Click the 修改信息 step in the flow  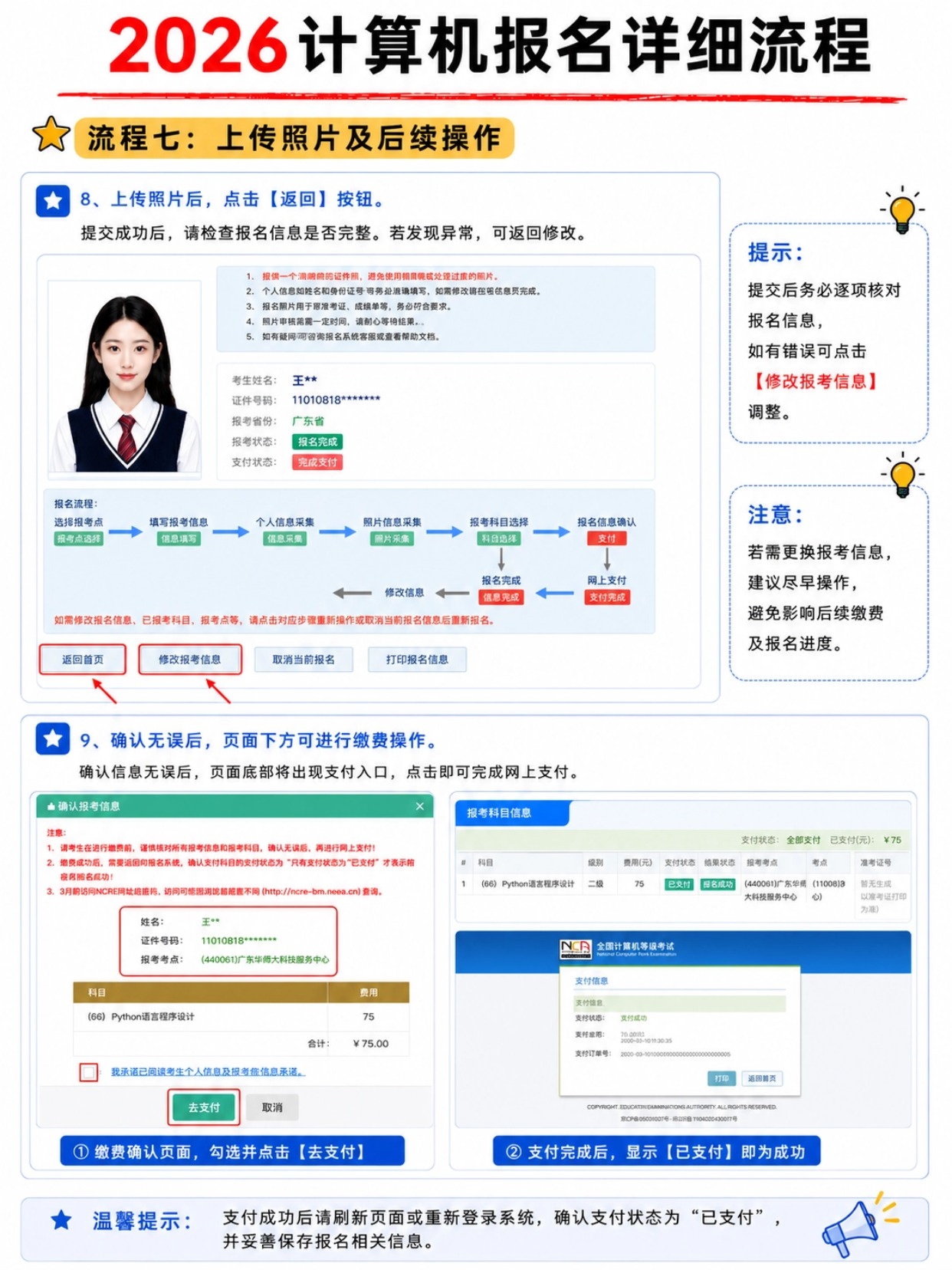coord(404,592)
